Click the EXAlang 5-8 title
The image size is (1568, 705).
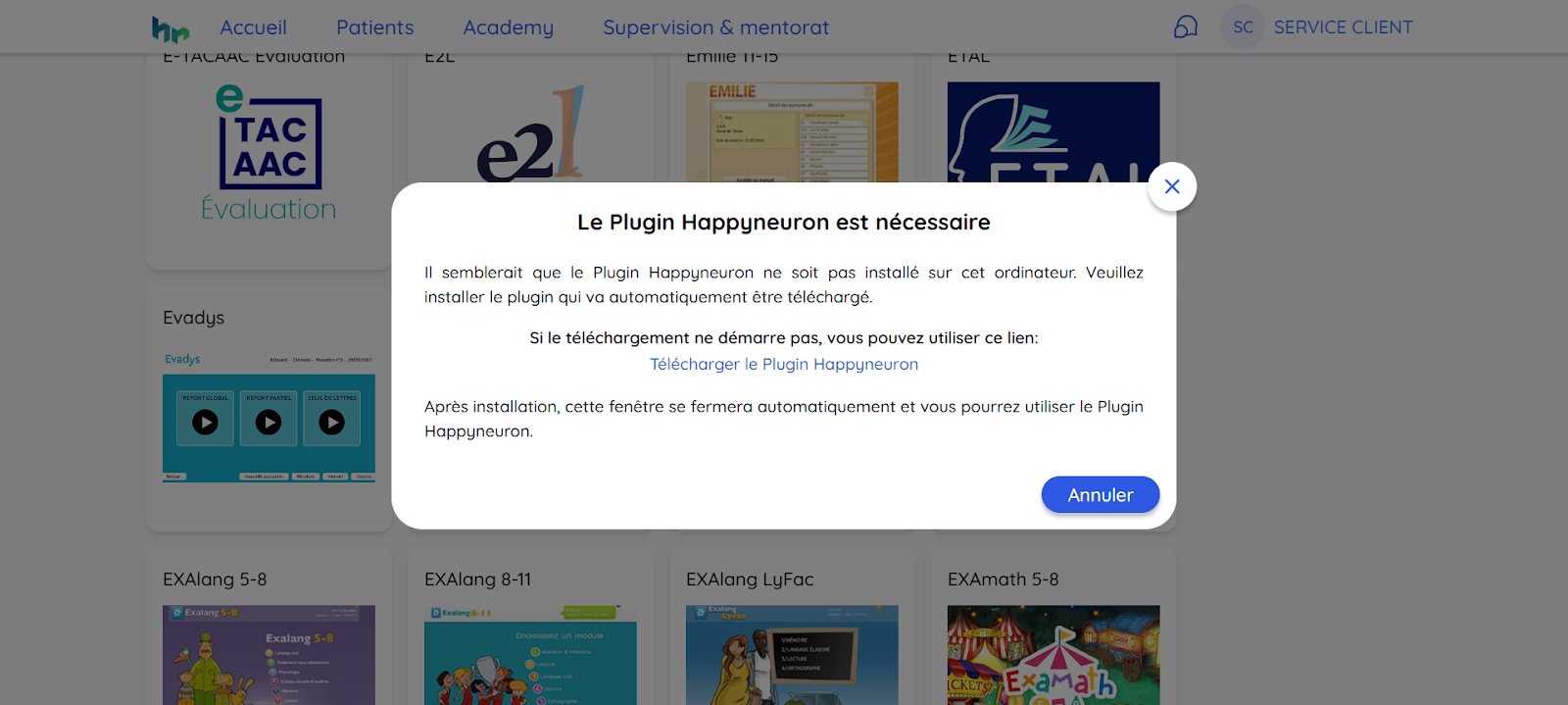pyautogui.click(x=215, y=579)
